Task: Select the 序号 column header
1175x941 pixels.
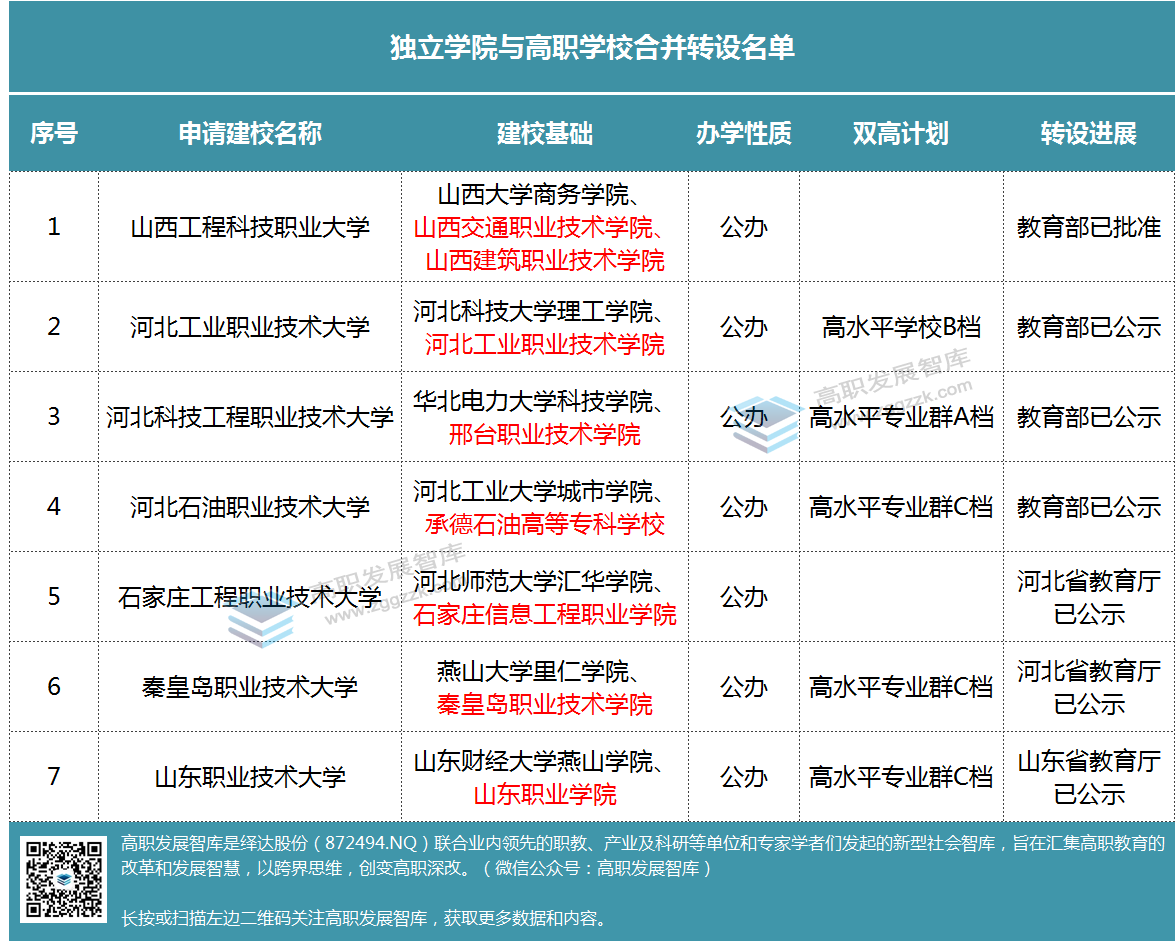Action: [54, 134]
